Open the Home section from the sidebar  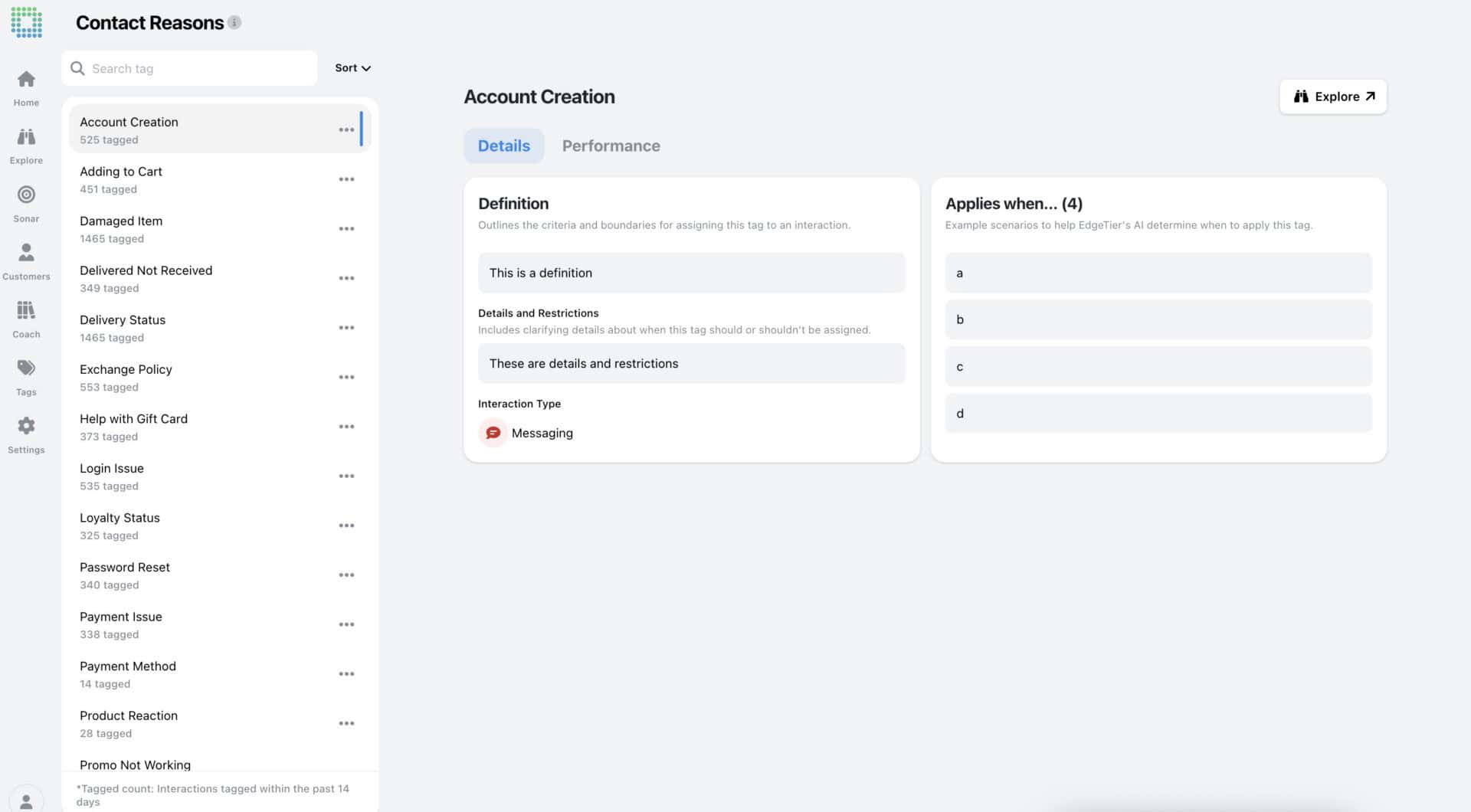click(x=26, y=86)
